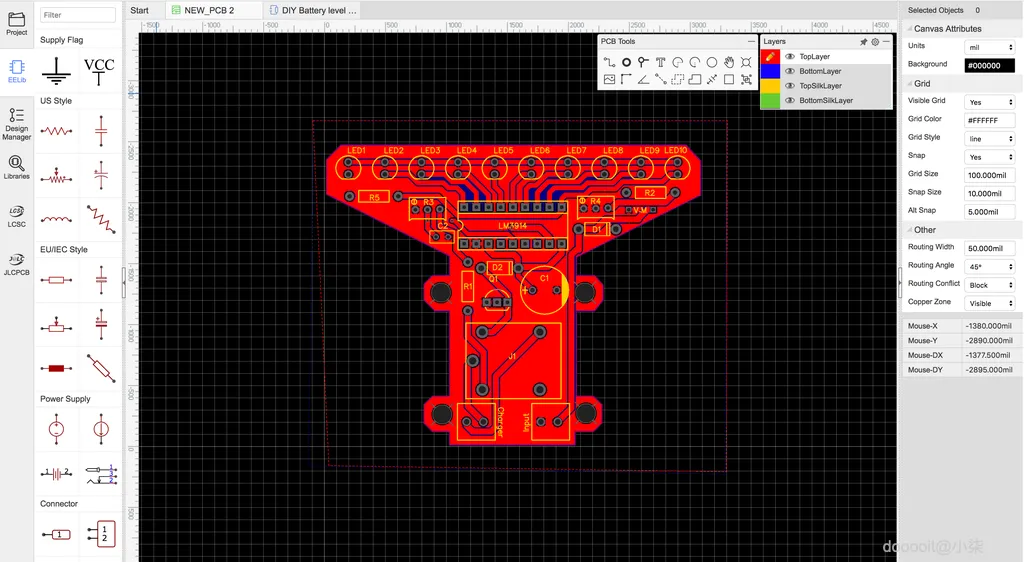Open the Routing Angle dropdown
The height and width of the screenshot is (562, 1024).
(x=989, y=266)
